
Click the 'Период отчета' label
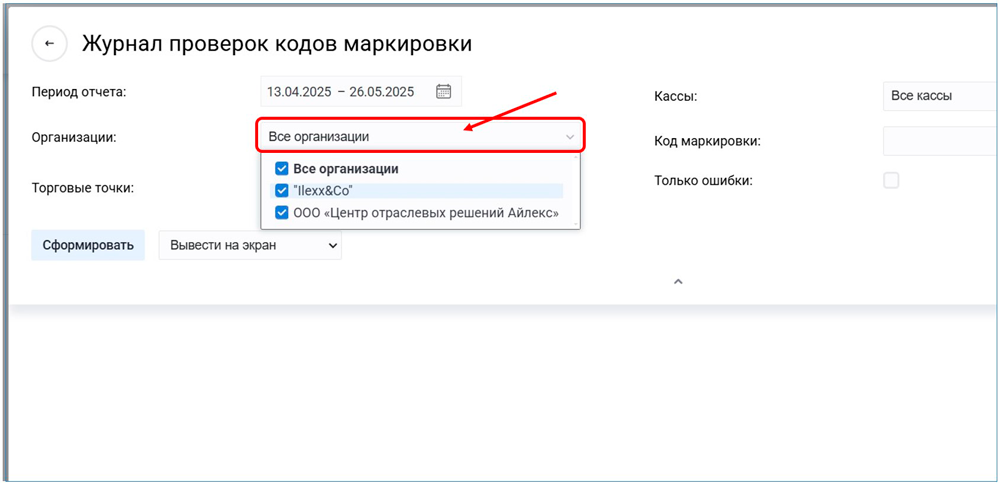pos(79,92)
